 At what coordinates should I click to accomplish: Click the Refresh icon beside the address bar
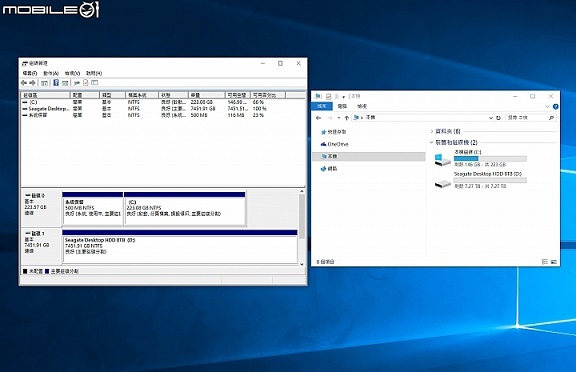click(x=498, y=118)
